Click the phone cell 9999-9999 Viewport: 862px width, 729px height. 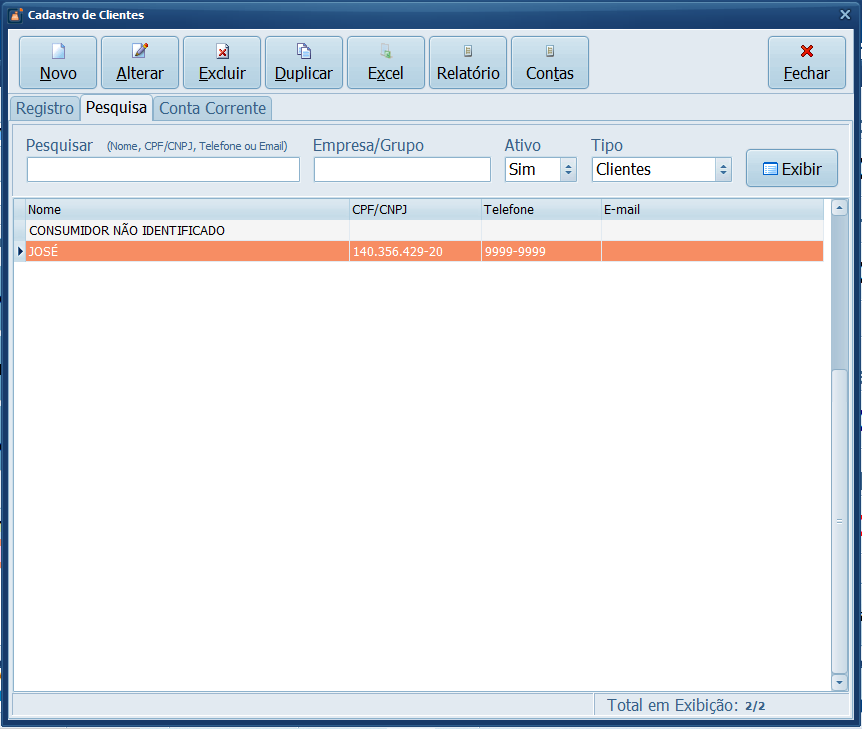coord(541,251)
